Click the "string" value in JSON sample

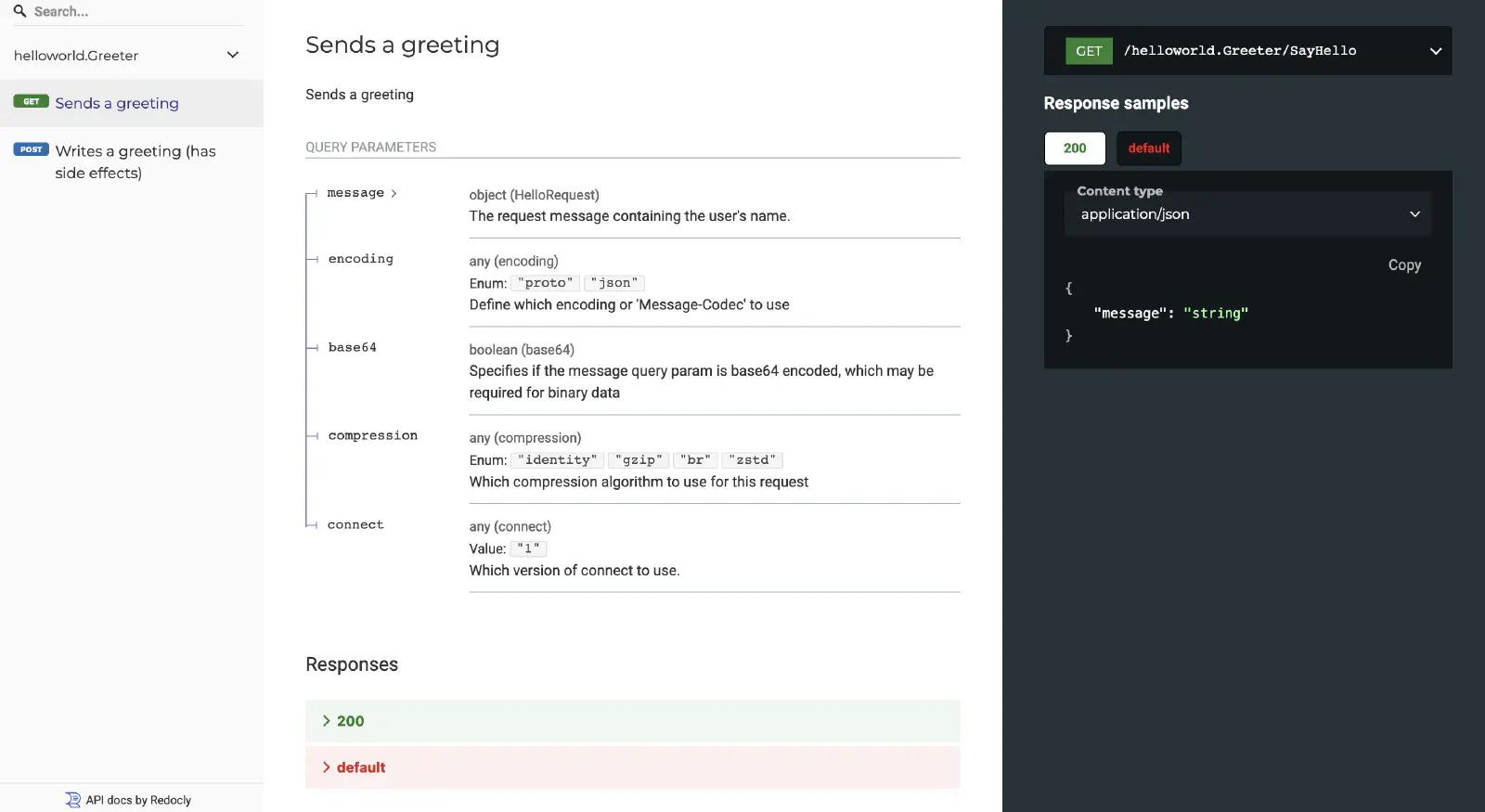click(x=1216, y=314)
